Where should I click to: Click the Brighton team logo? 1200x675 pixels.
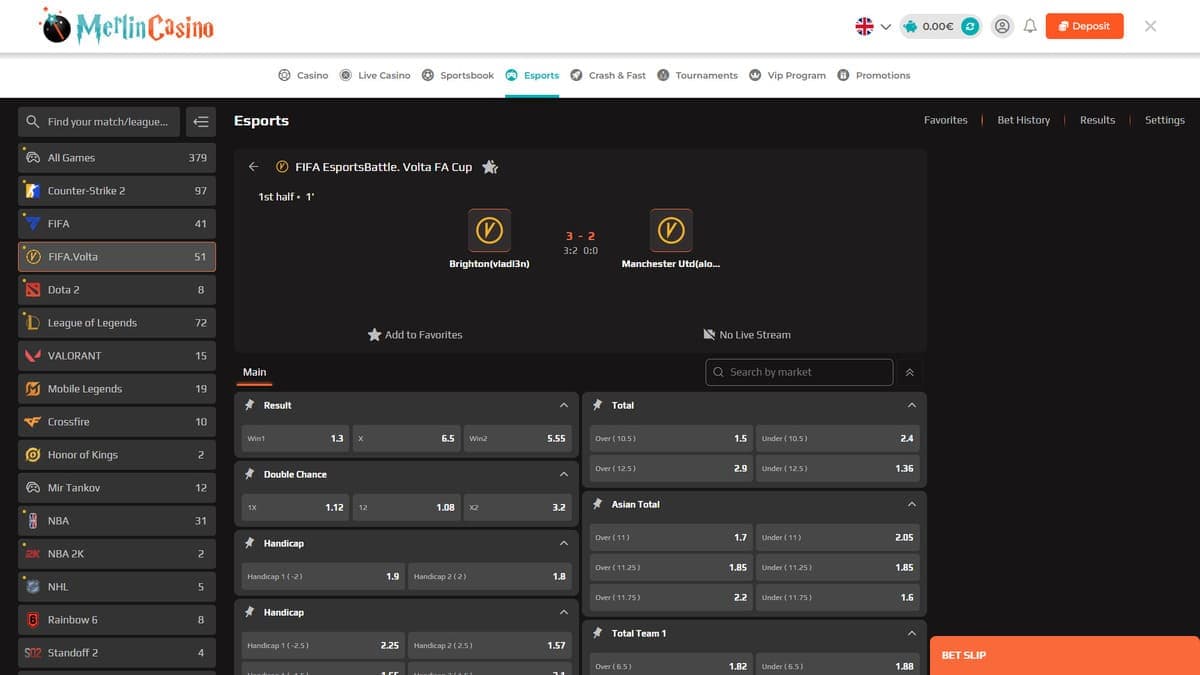(489, 230)
